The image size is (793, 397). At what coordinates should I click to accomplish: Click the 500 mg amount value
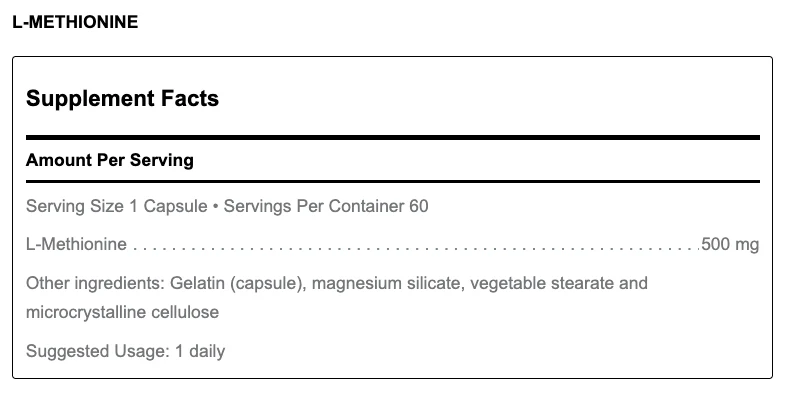[x=730, y=244]
